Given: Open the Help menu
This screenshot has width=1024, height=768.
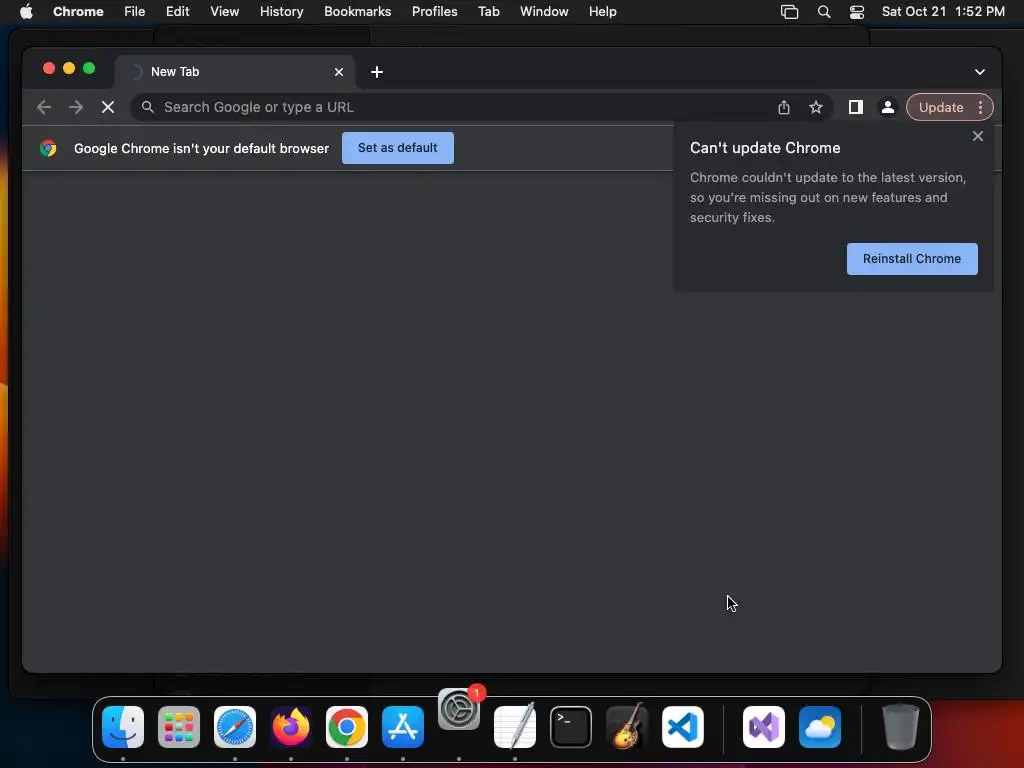Looking at the screenshot, I should (x=602, y=12).
